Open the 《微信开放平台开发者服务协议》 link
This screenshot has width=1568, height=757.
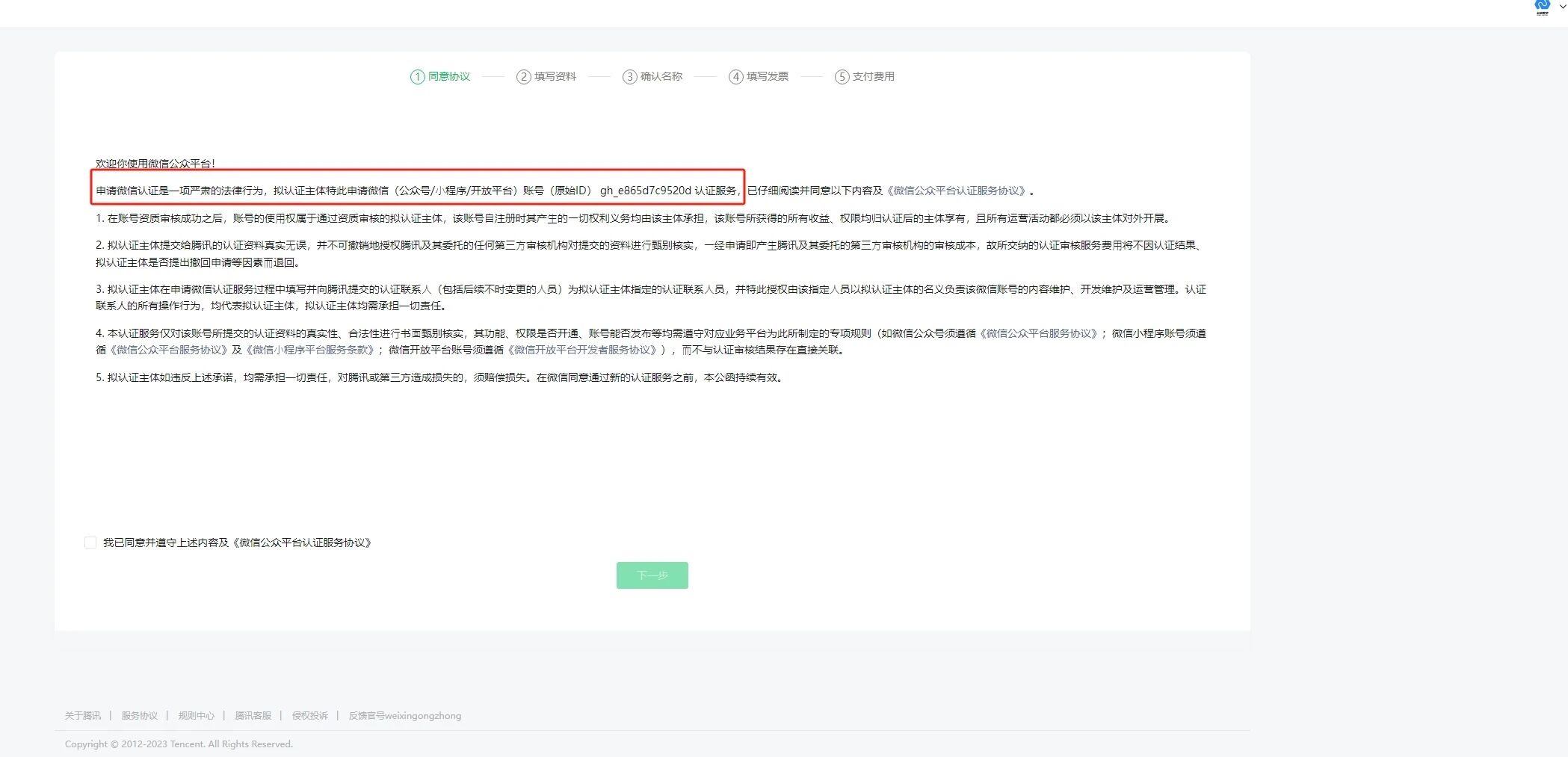(582, 350)
